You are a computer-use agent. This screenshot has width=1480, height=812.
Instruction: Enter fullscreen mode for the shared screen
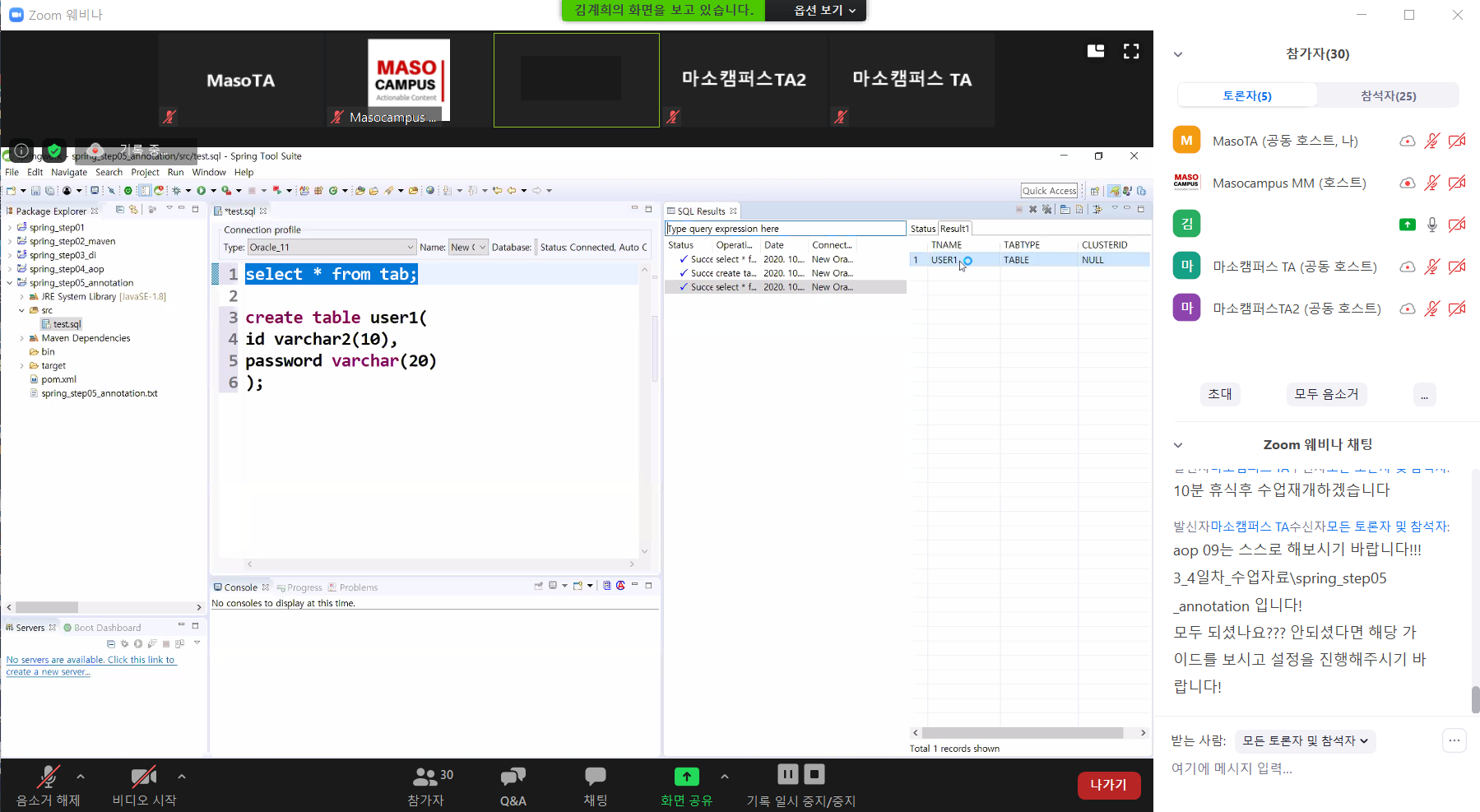(1131, 51)
